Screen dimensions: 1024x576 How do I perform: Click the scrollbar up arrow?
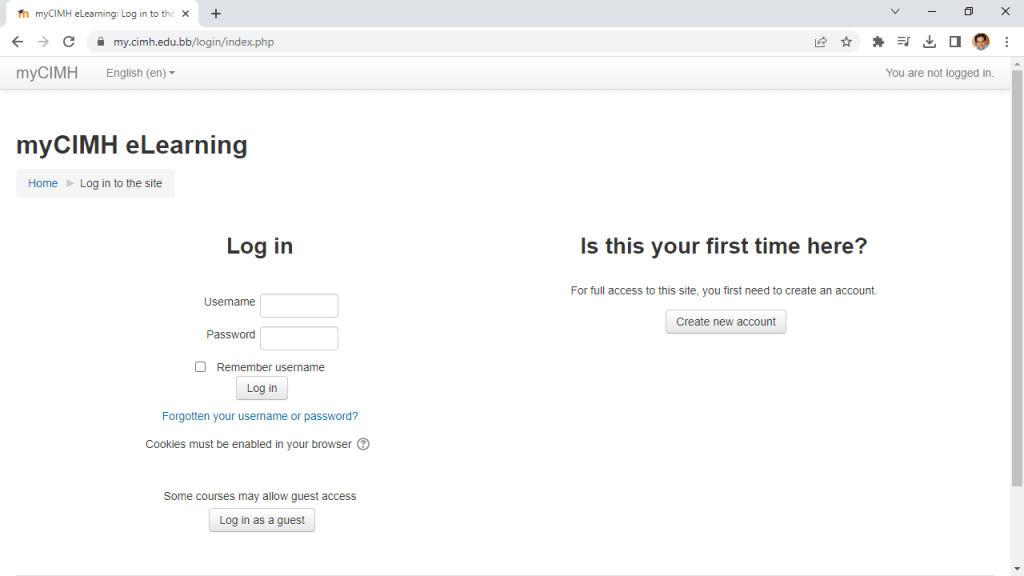1017,64
